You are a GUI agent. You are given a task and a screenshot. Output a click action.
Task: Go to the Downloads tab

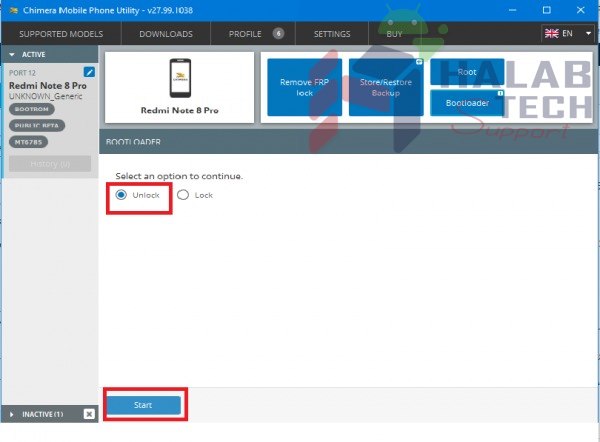pyautogui.click(x=166, y=34)
